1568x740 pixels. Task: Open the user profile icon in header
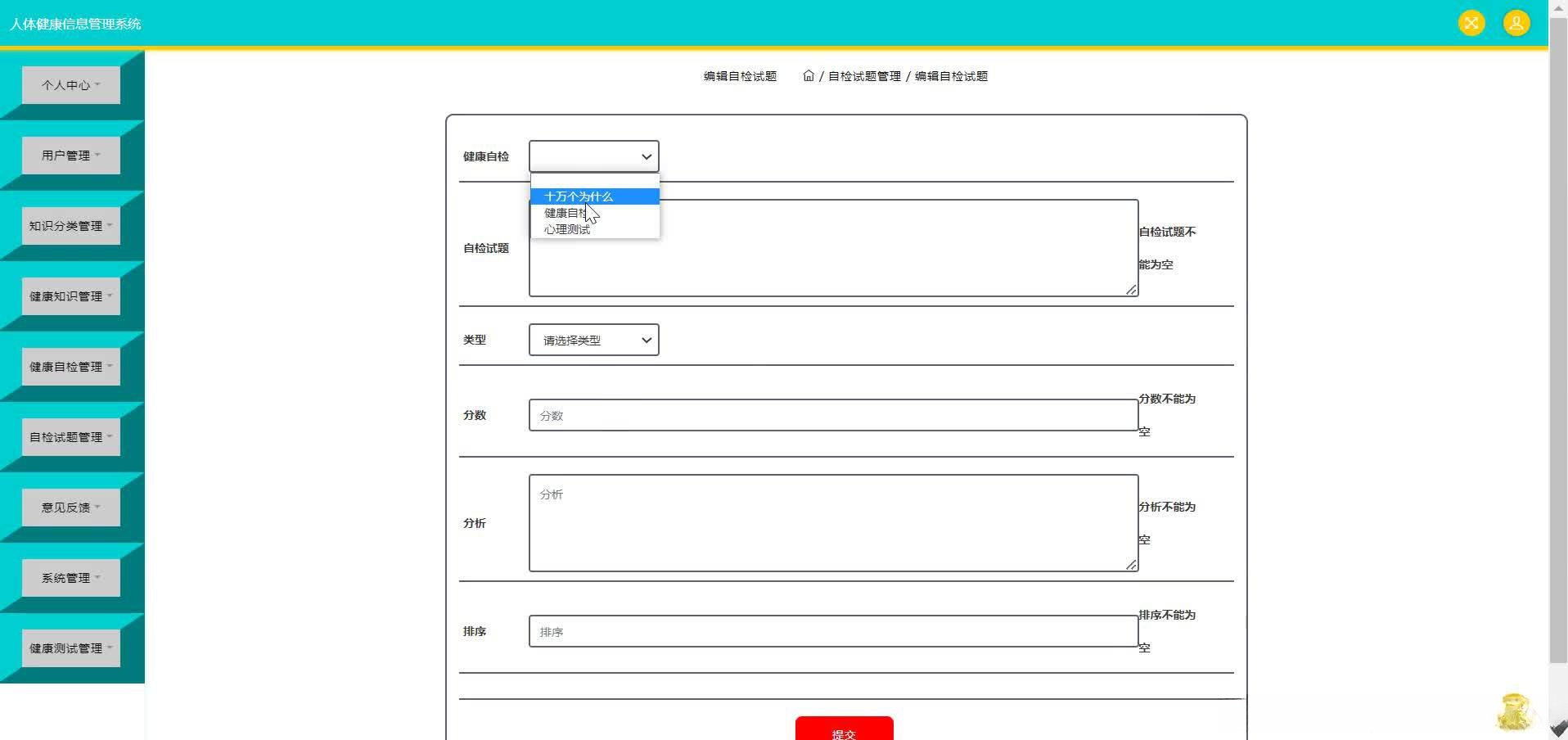tap(1516, 23)
